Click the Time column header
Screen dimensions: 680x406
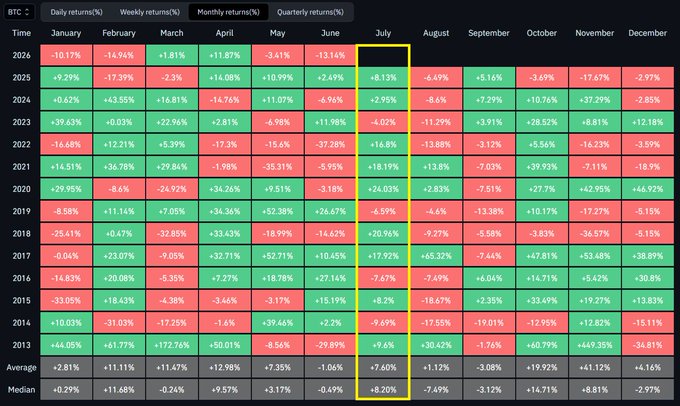click(x=21, y=33)
